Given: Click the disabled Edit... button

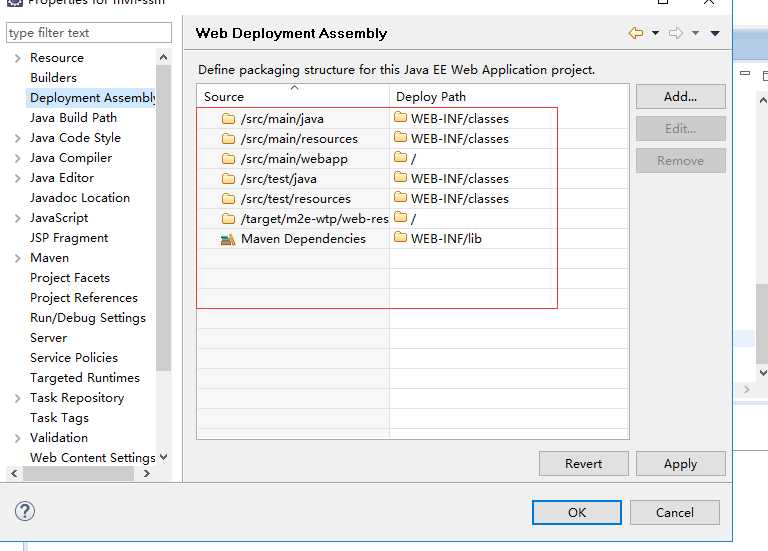Looking at the screenshot, I should [680, 129].
